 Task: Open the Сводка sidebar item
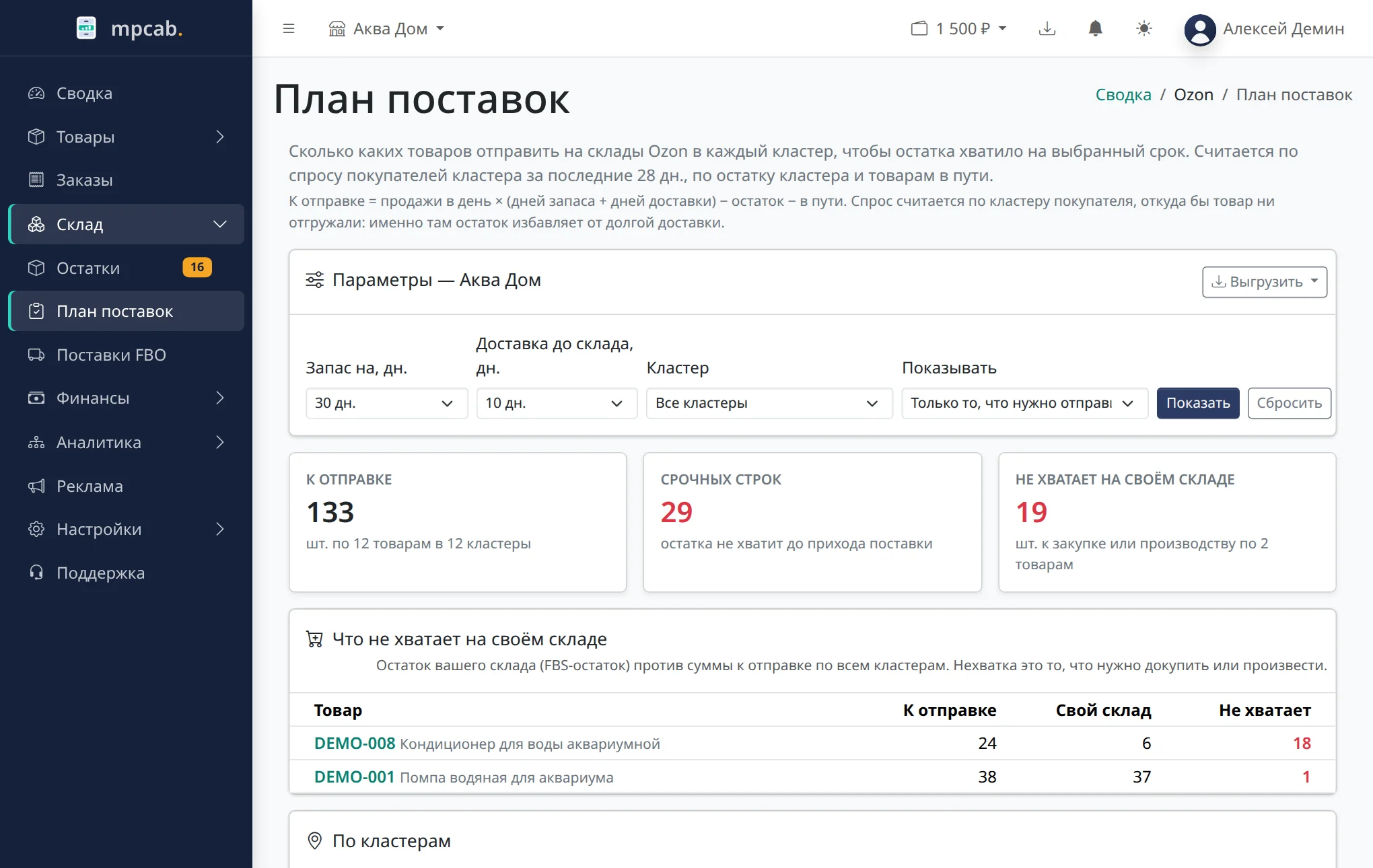point(127,93)
